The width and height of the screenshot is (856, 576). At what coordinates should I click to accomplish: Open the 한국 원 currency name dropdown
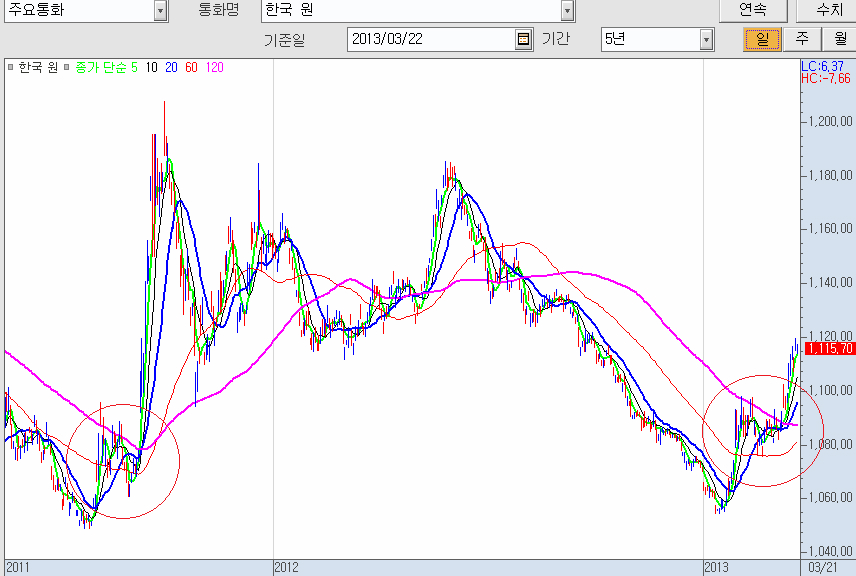(567, 11)
